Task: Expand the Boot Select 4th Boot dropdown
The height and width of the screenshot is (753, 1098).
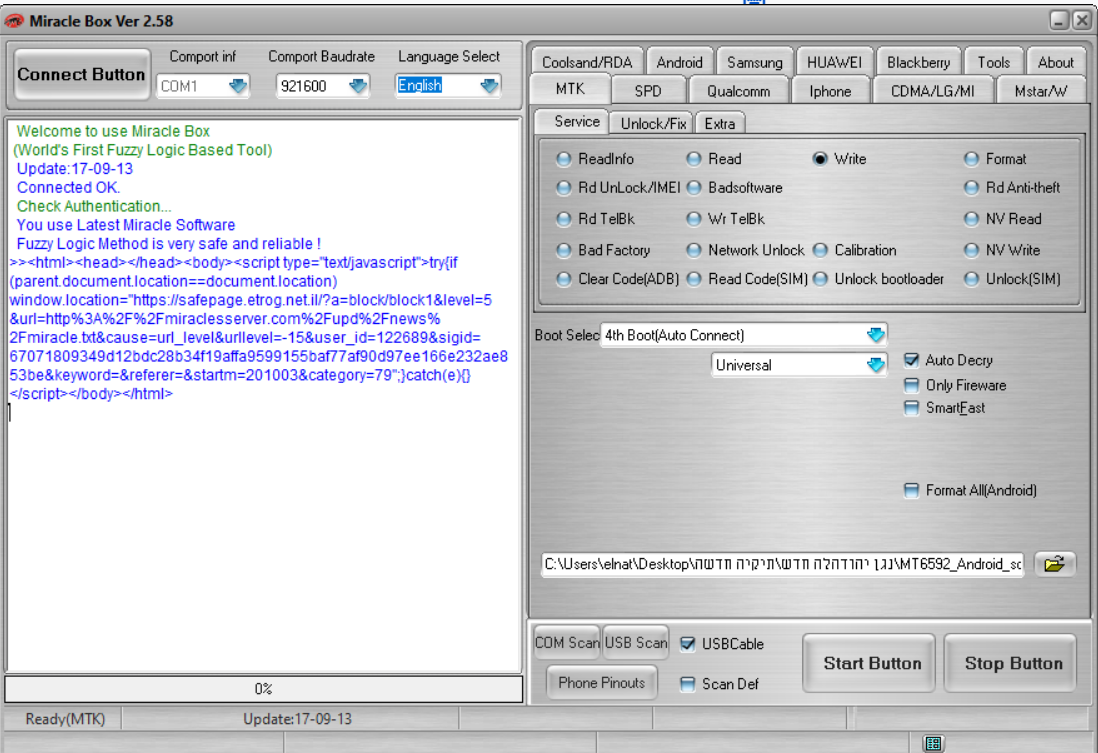Action: [875, 335]
